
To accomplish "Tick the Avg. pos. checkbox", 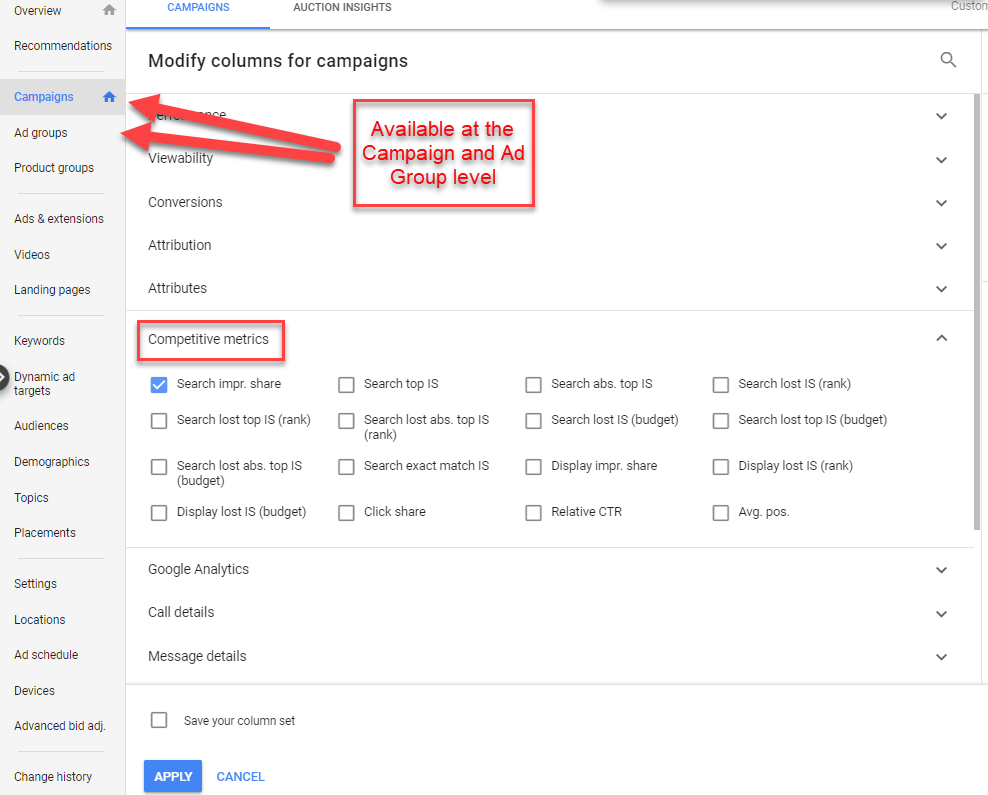I will tap(720, 513).
